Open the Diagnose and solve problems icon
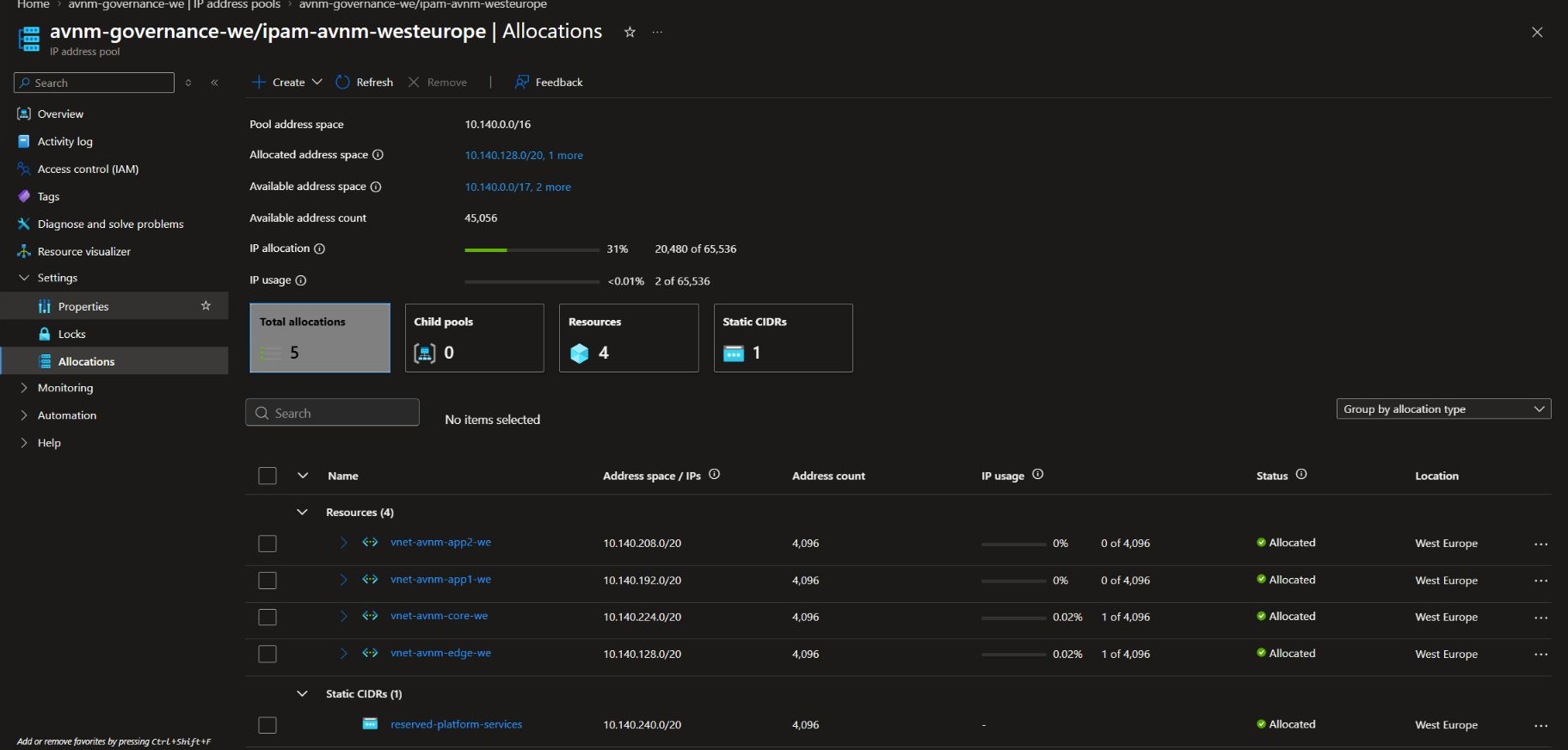 [24, 224]
